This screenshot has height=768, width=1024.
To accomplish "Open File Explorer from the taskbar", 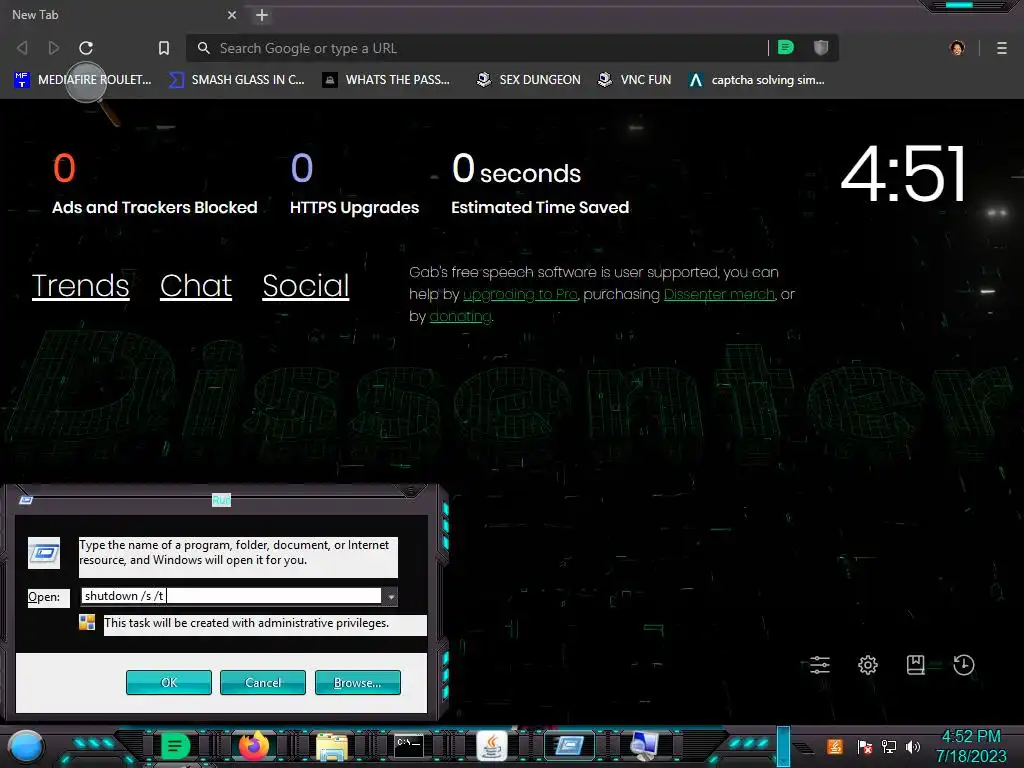I will [332, 746].
